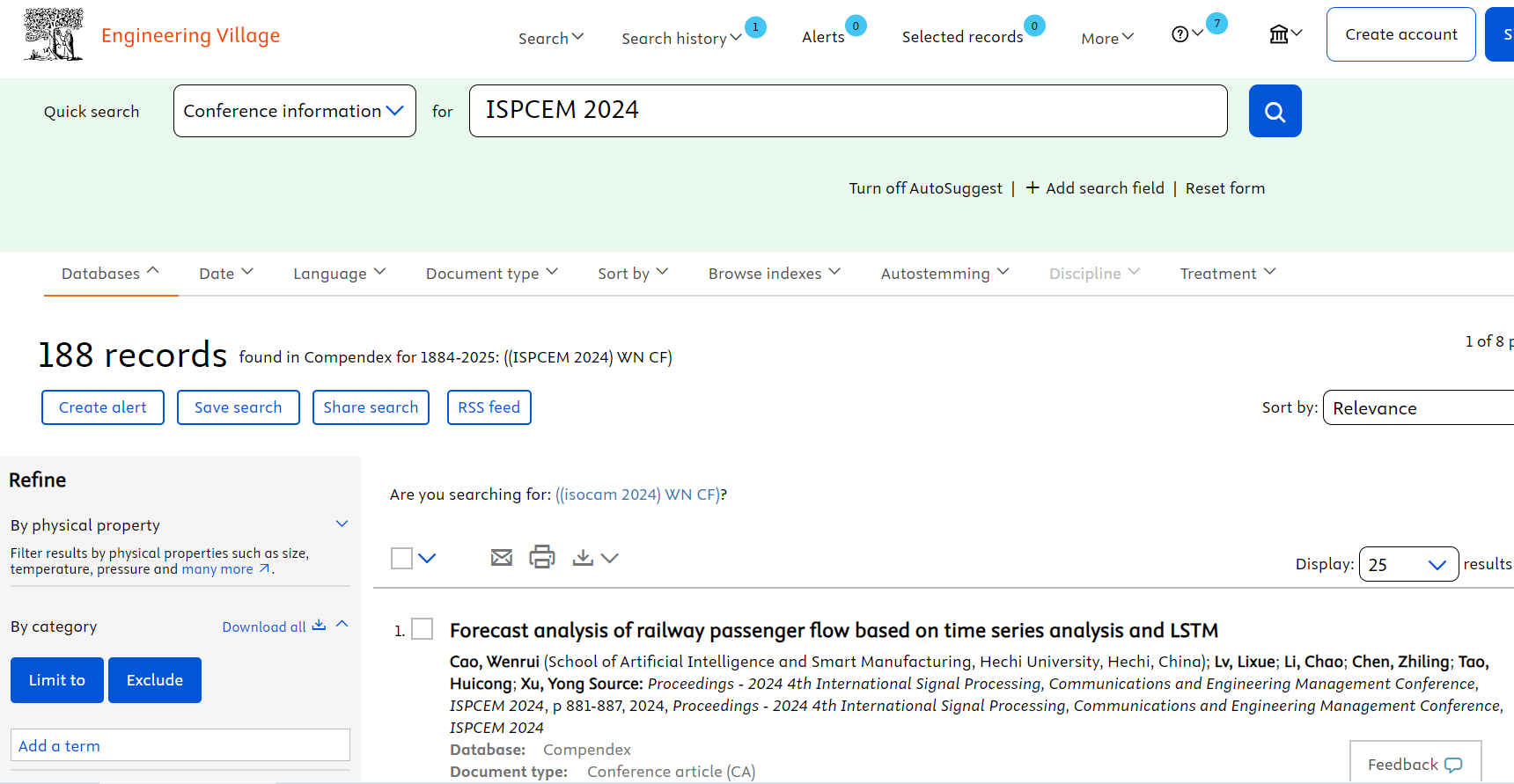Click the Create account button
The height and width of the screenshot is (784, 1514).
[x=1400, y=34]
